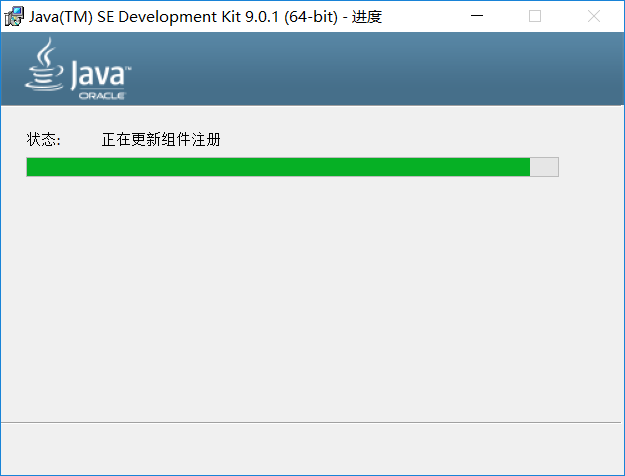Viewport: 625px width, 476px height.
Task: Click the status text 正在更新组件注册
Action: click(x=161, y=140)
